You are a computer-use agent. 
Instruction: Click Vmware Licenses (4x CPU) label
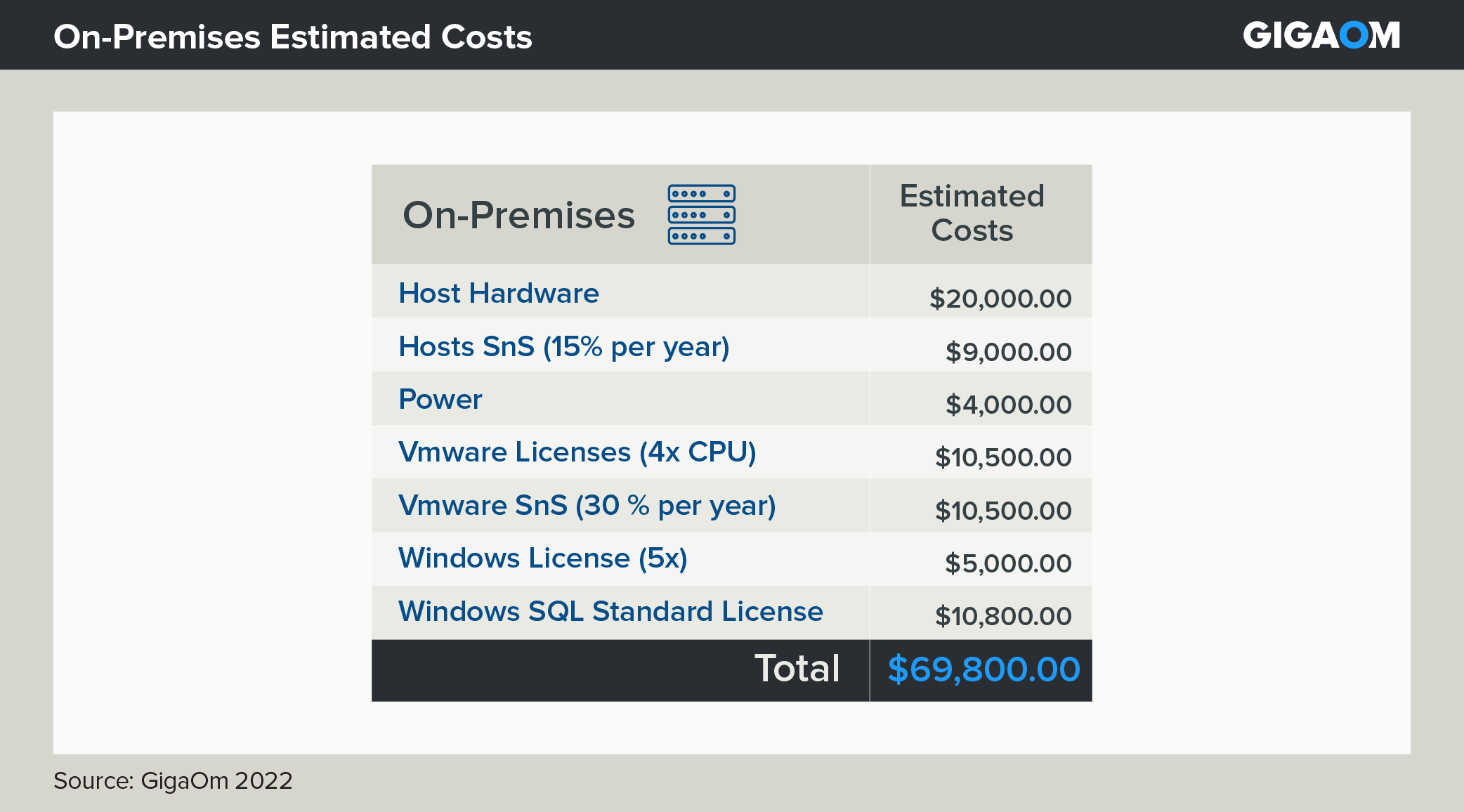coord(577,452)
